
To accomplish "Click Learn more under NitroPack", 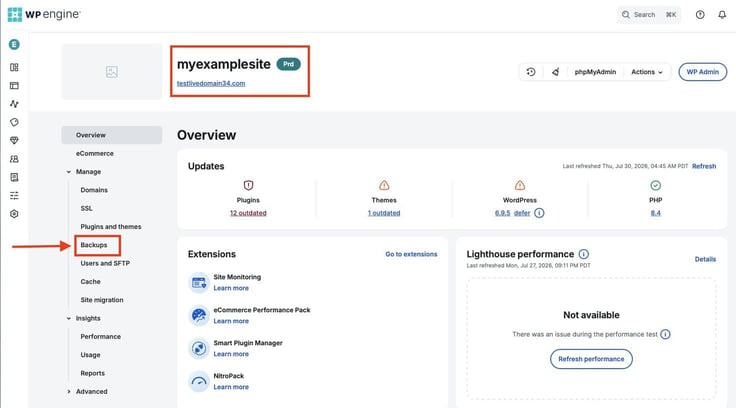I will pos(231,387).
